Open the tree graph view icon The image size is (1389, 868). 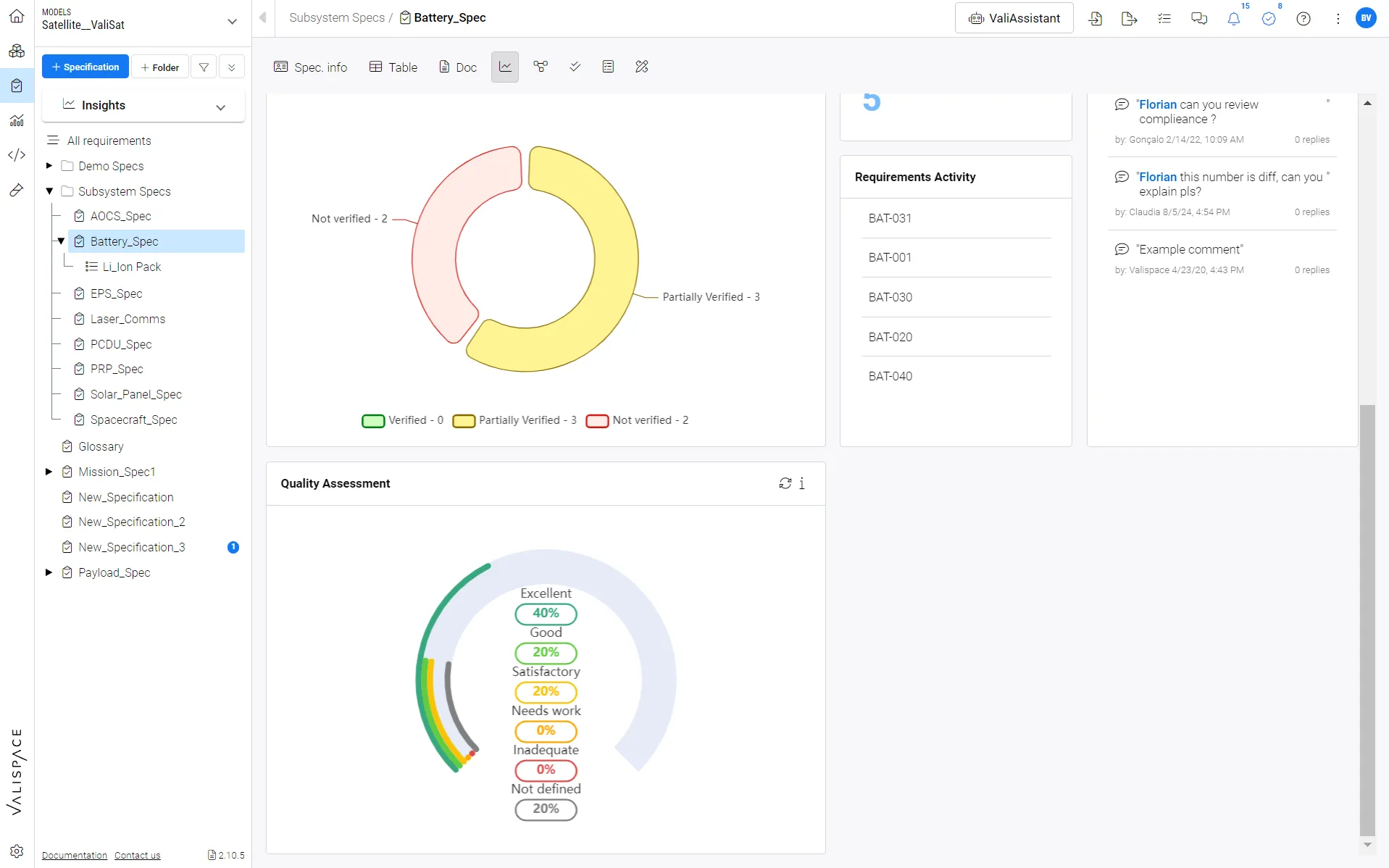point(541,67)
